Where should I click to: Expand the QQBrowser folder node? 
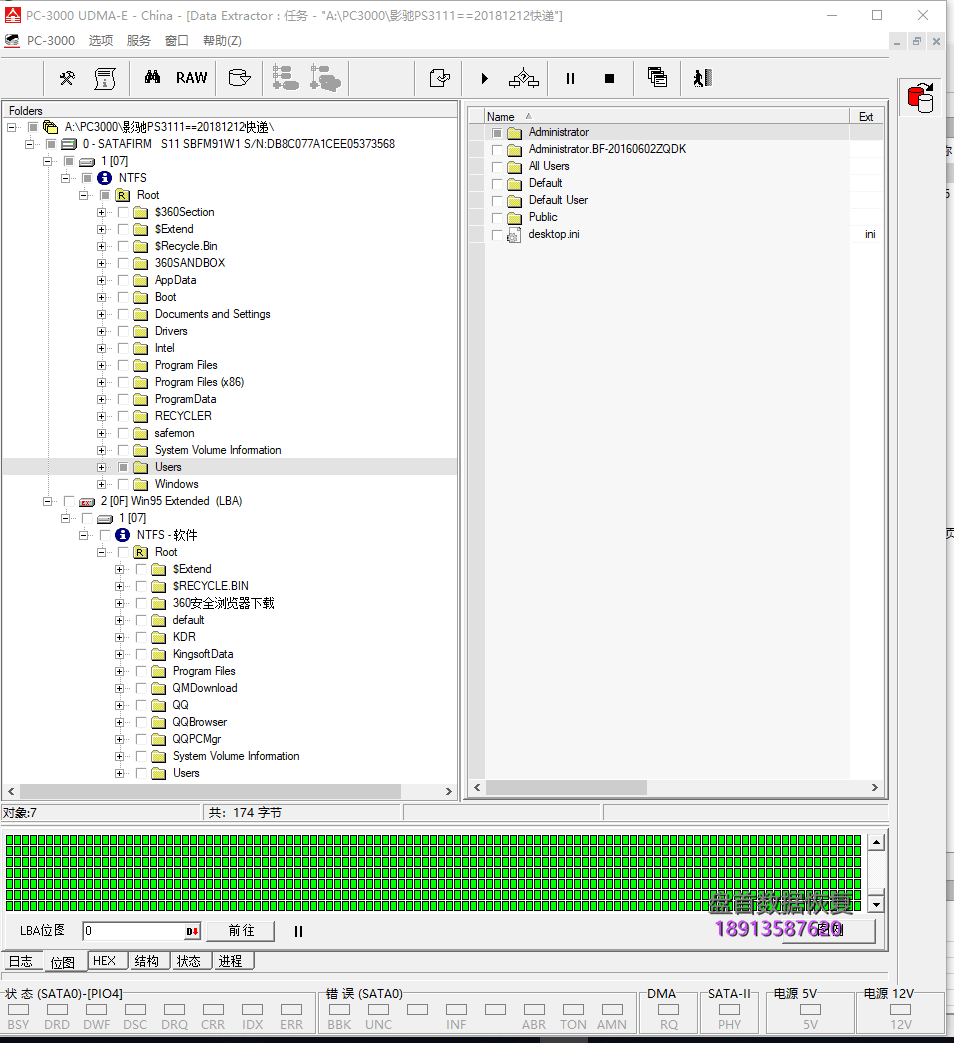click(119, 722)
